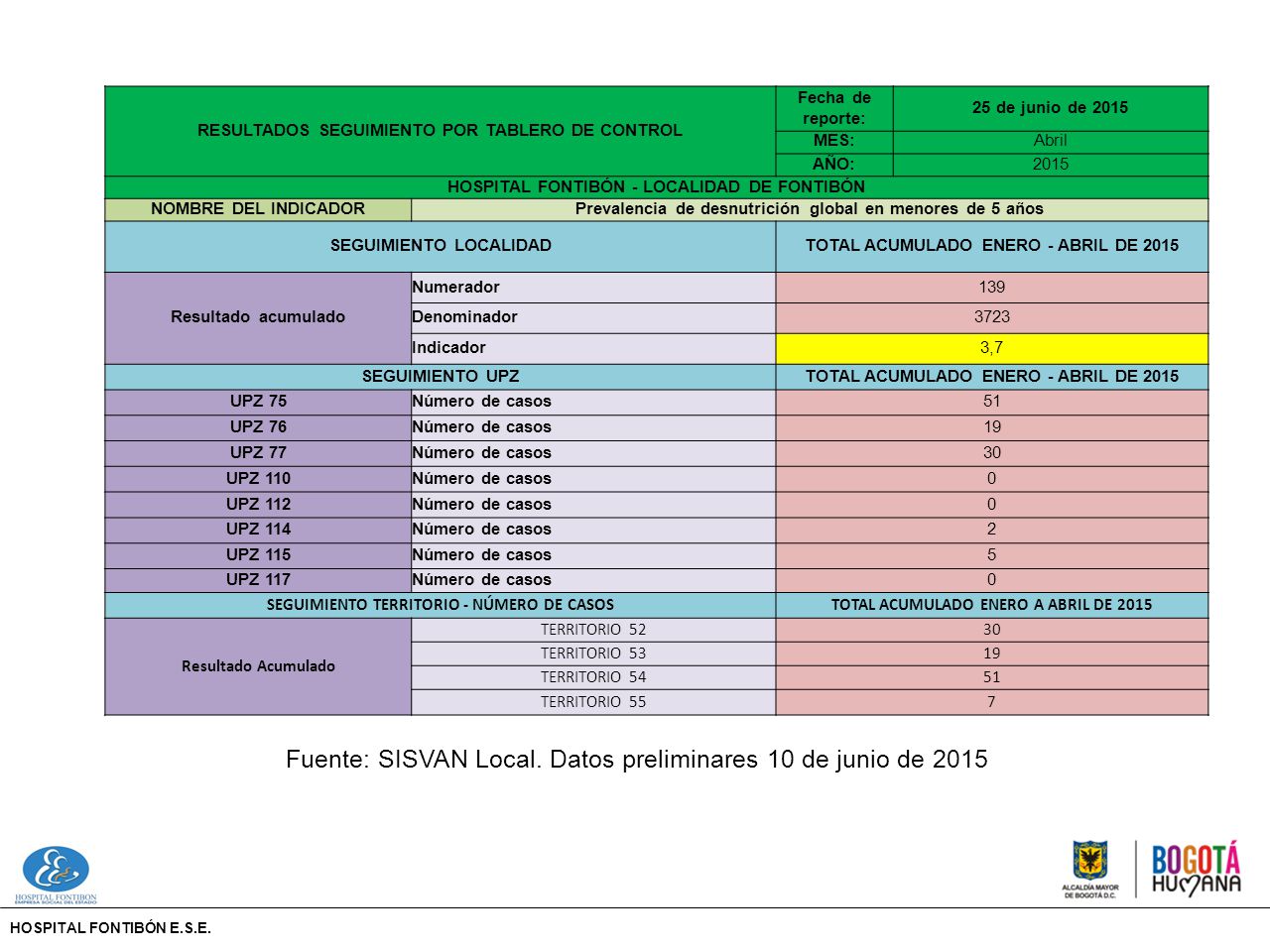Select the Numerador label cell
The width and height of the screenshot is (1270, 952).
(x=593, y=288)
